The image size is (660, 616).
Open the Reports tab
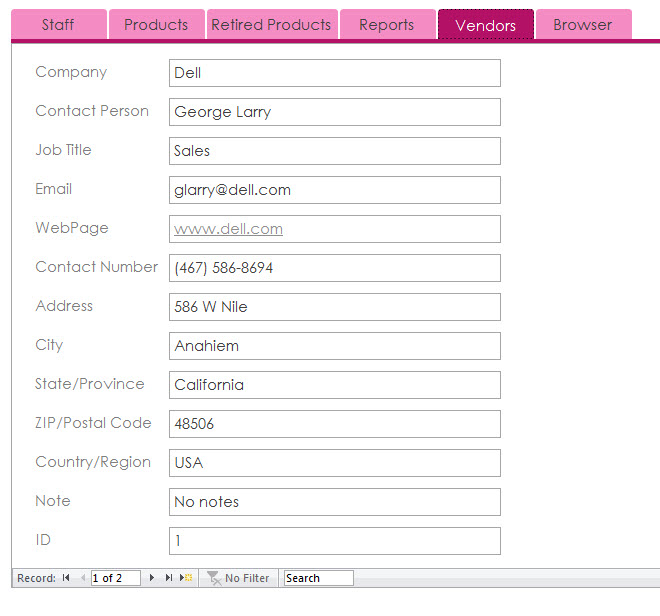click(386, 25)
